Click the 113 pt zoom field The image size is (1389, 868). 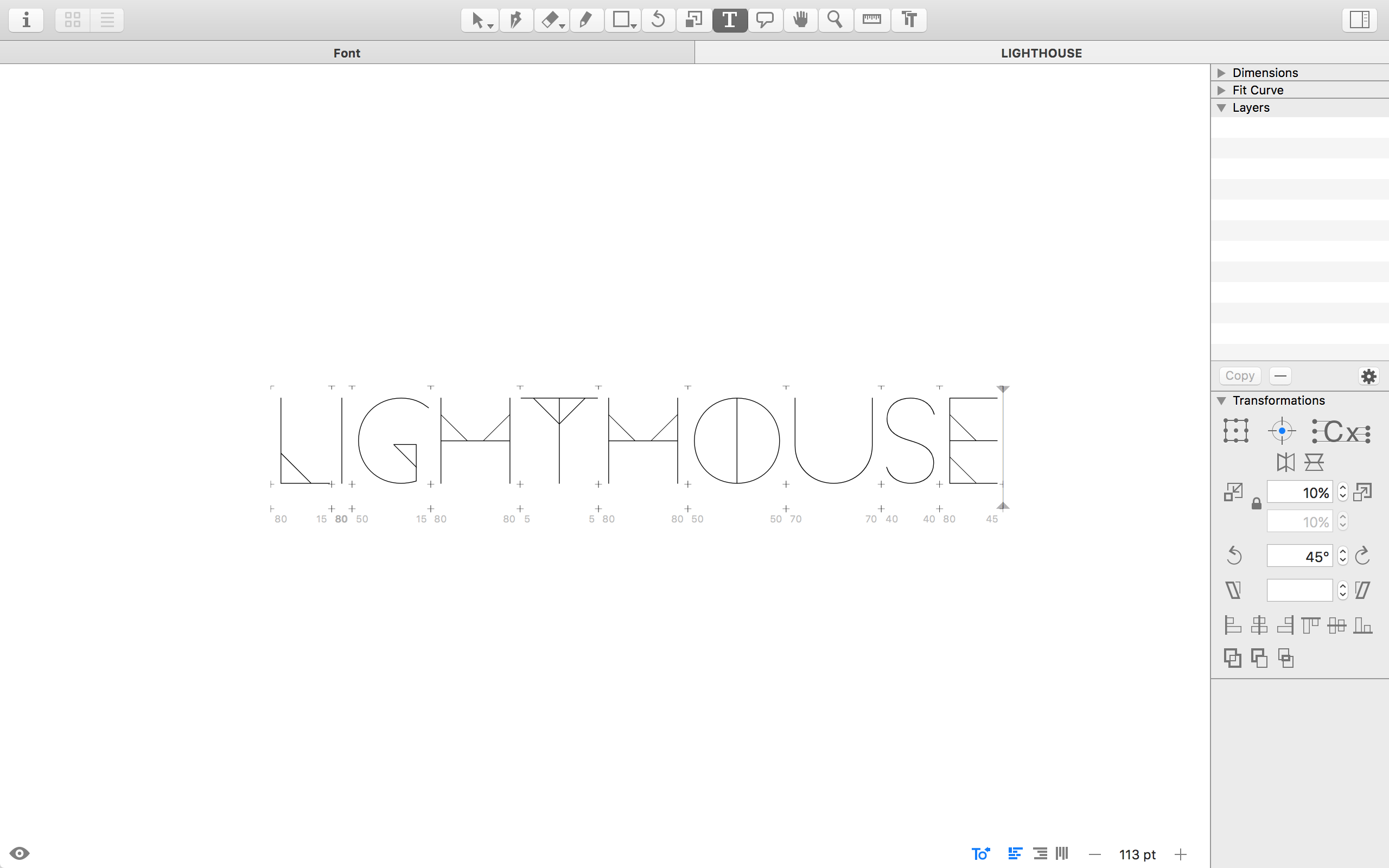(x=1137, y=854)
